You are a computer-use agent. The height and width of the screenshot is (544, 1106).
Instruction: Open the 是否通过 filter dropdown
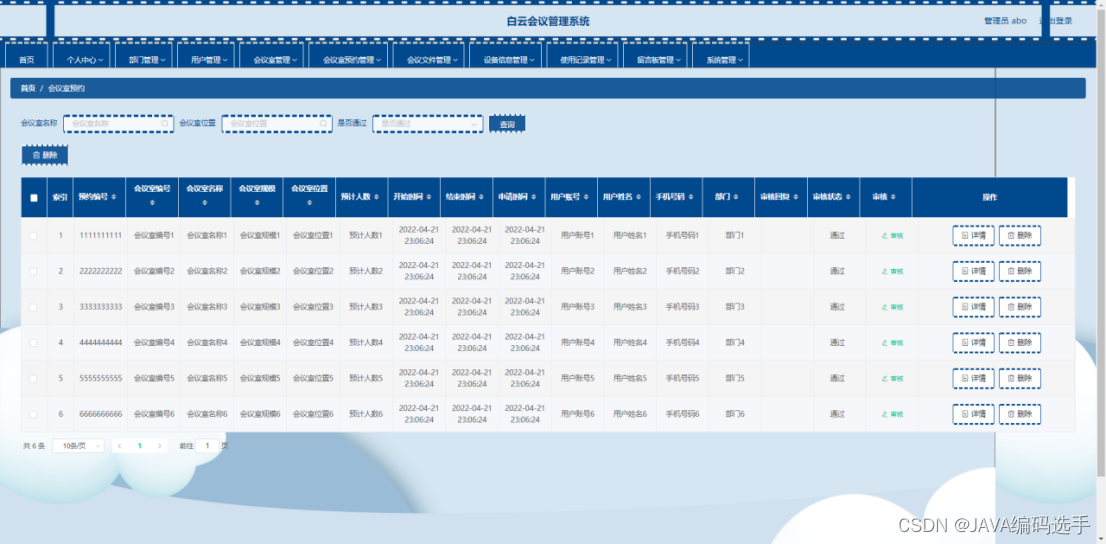pyautogui.click(x=428, y=123)
